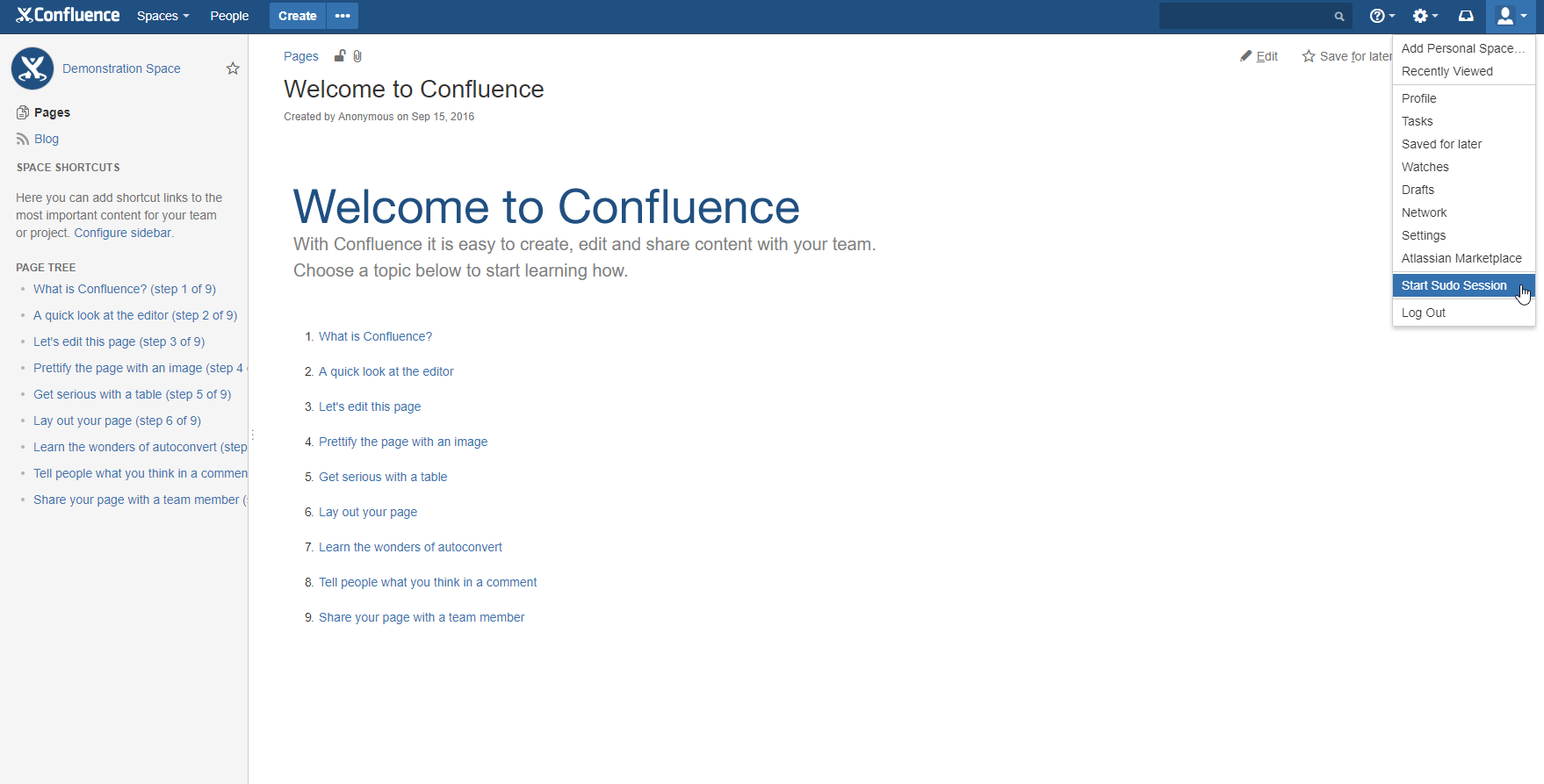Viewport: 1544px width, 784px height.
Task: Open numbered link 'A quick look at the editor'
Action: click(x=386, y=371)
